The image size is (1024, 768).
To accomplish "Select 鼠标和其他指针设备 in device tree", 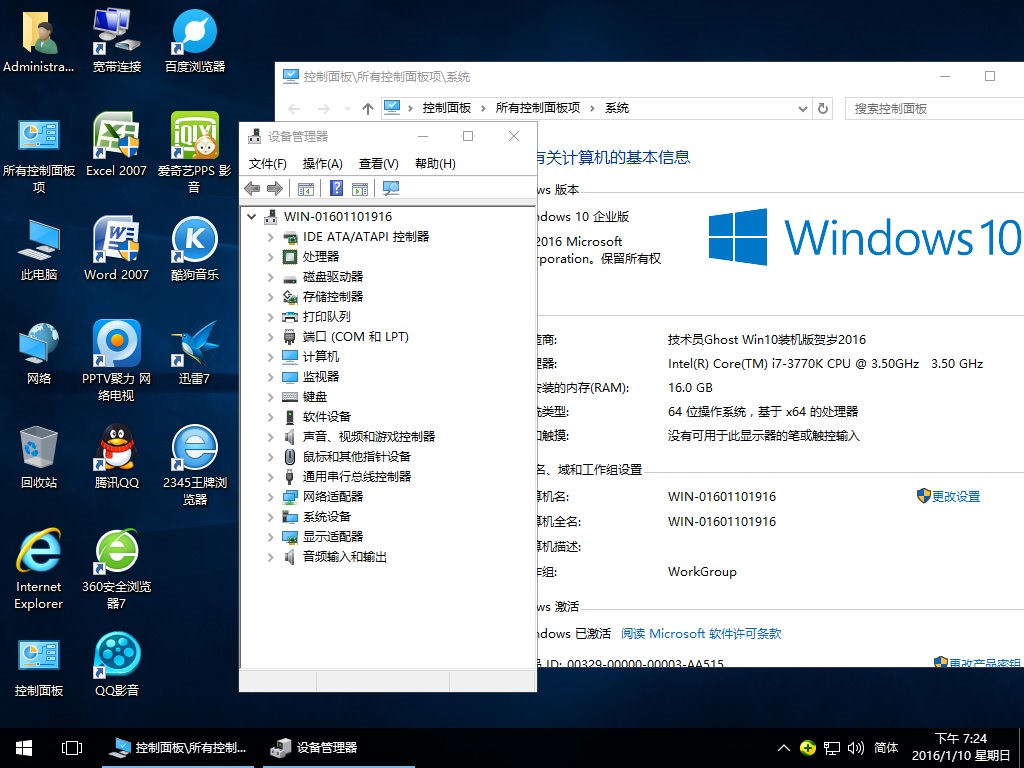I will (x=357, y=457).
